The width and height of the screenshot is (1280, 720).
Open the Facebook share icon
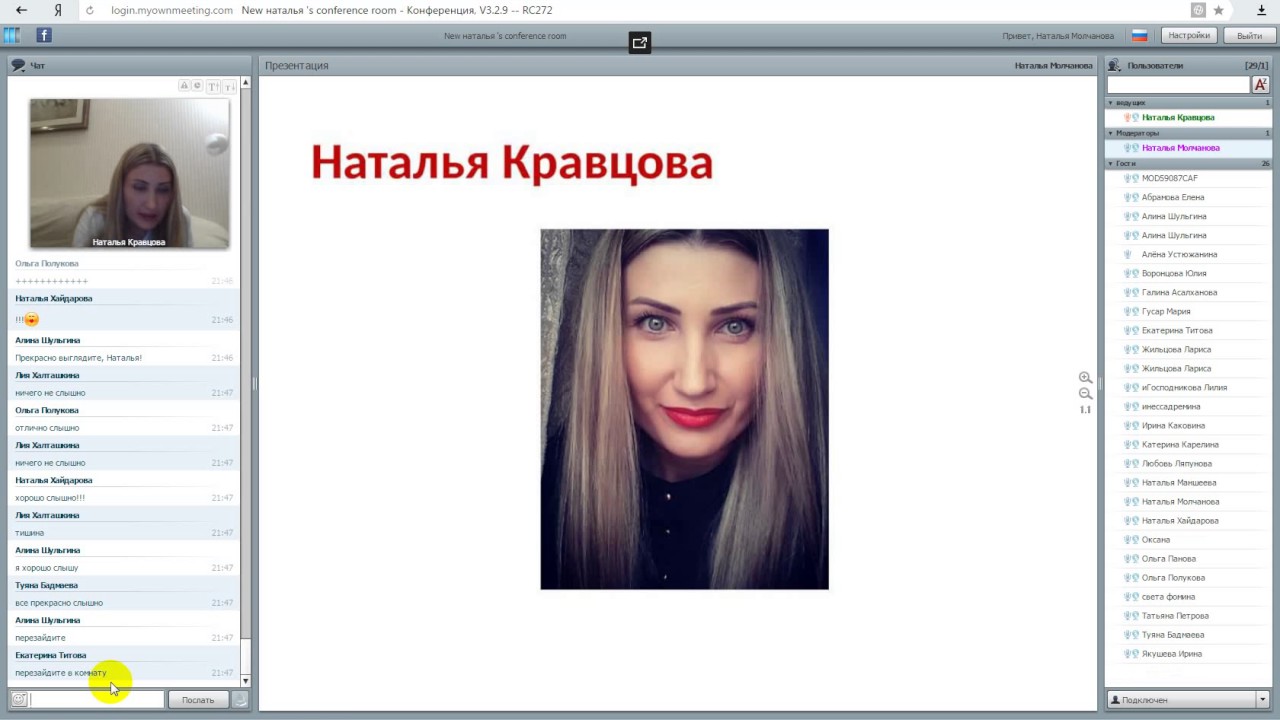click(44, 35)
